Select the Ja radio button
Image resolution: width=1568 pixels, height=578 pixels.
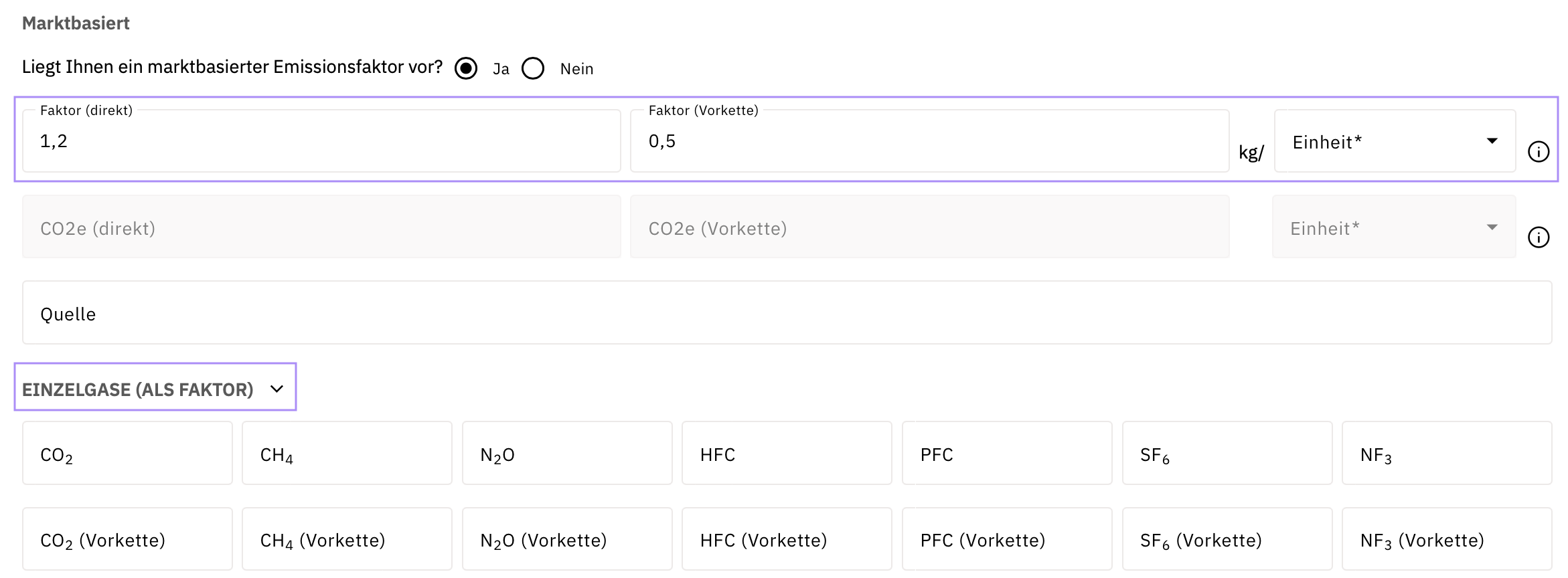(x=466, y=68)
